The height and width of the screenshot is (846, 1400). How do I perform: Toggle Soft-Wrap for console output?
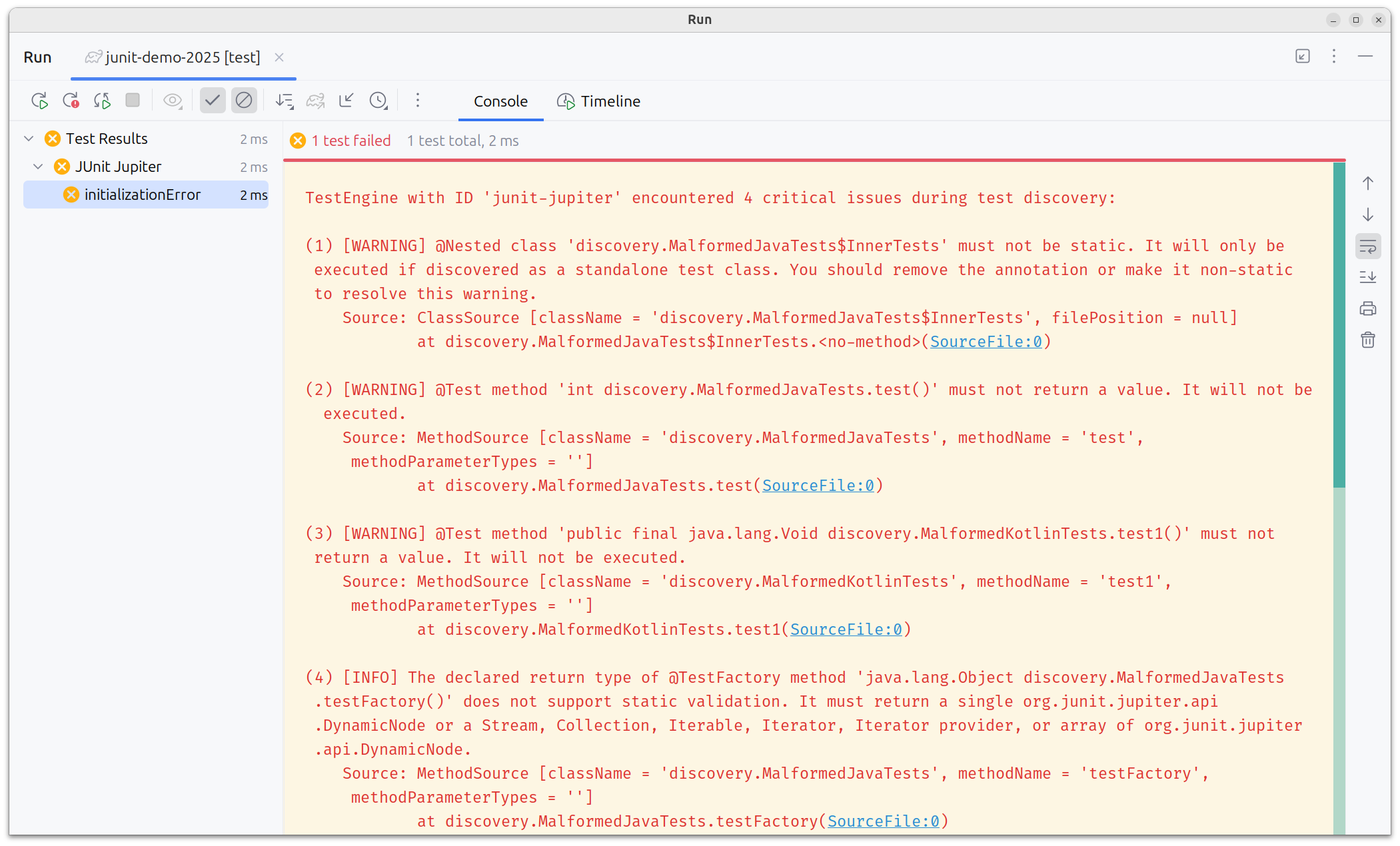(x=1367, y=246)
